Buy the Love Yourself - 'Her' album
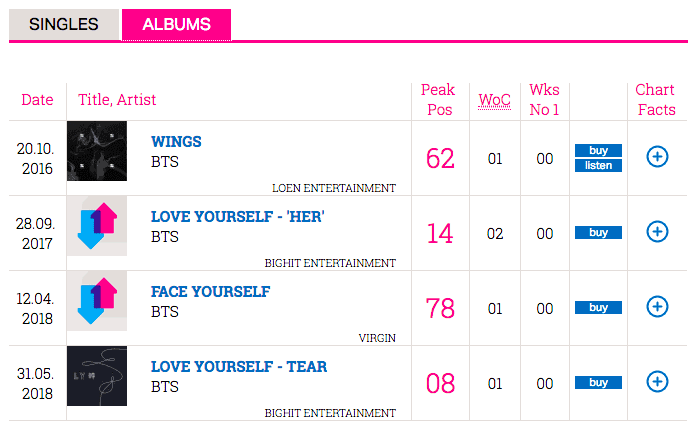 click(x=598, y=232)
